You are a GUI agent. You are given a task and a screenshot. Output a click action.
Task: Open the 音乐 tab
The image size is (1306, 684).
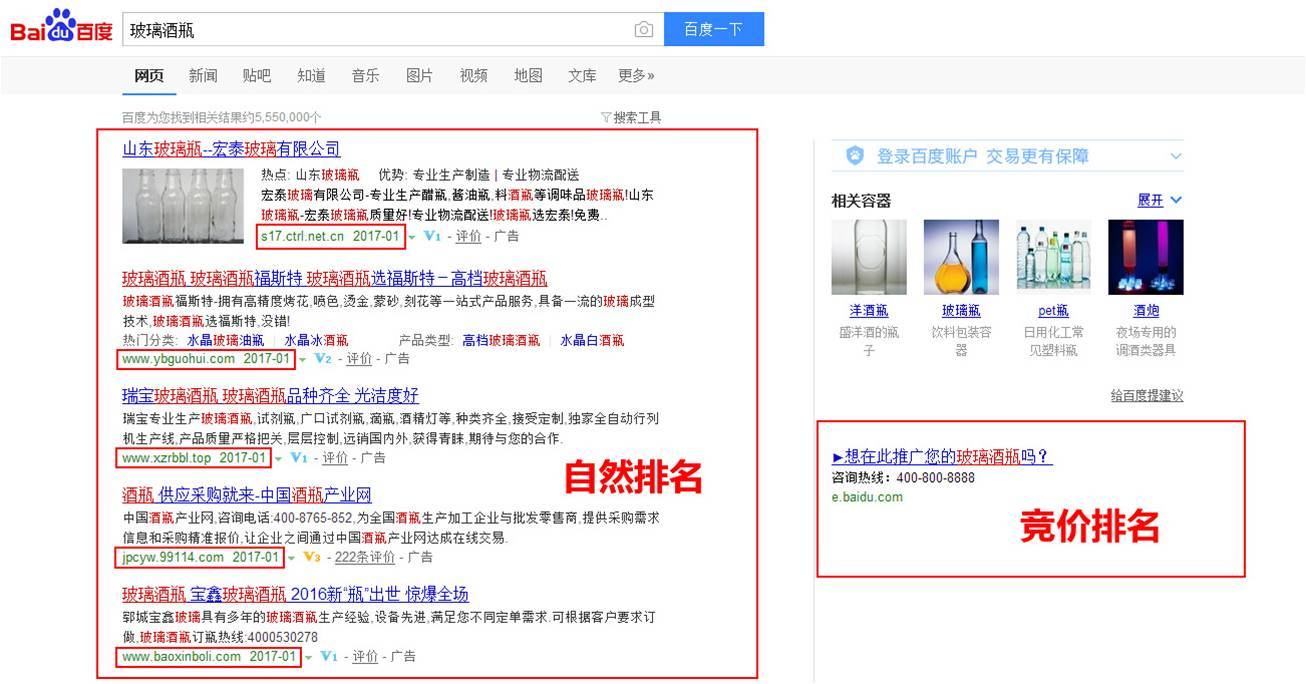pos(365,75)
